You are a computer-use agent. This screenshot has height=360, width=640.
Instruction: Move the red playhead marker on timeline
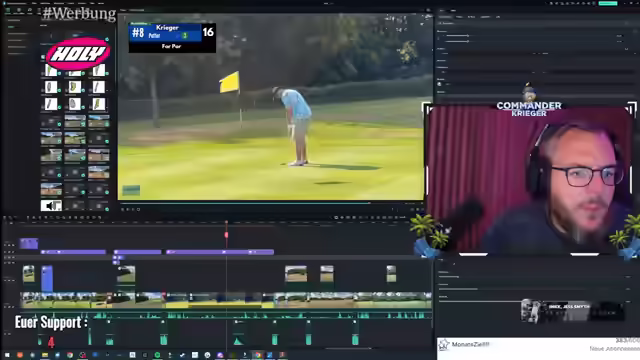(x=226, y=235)
